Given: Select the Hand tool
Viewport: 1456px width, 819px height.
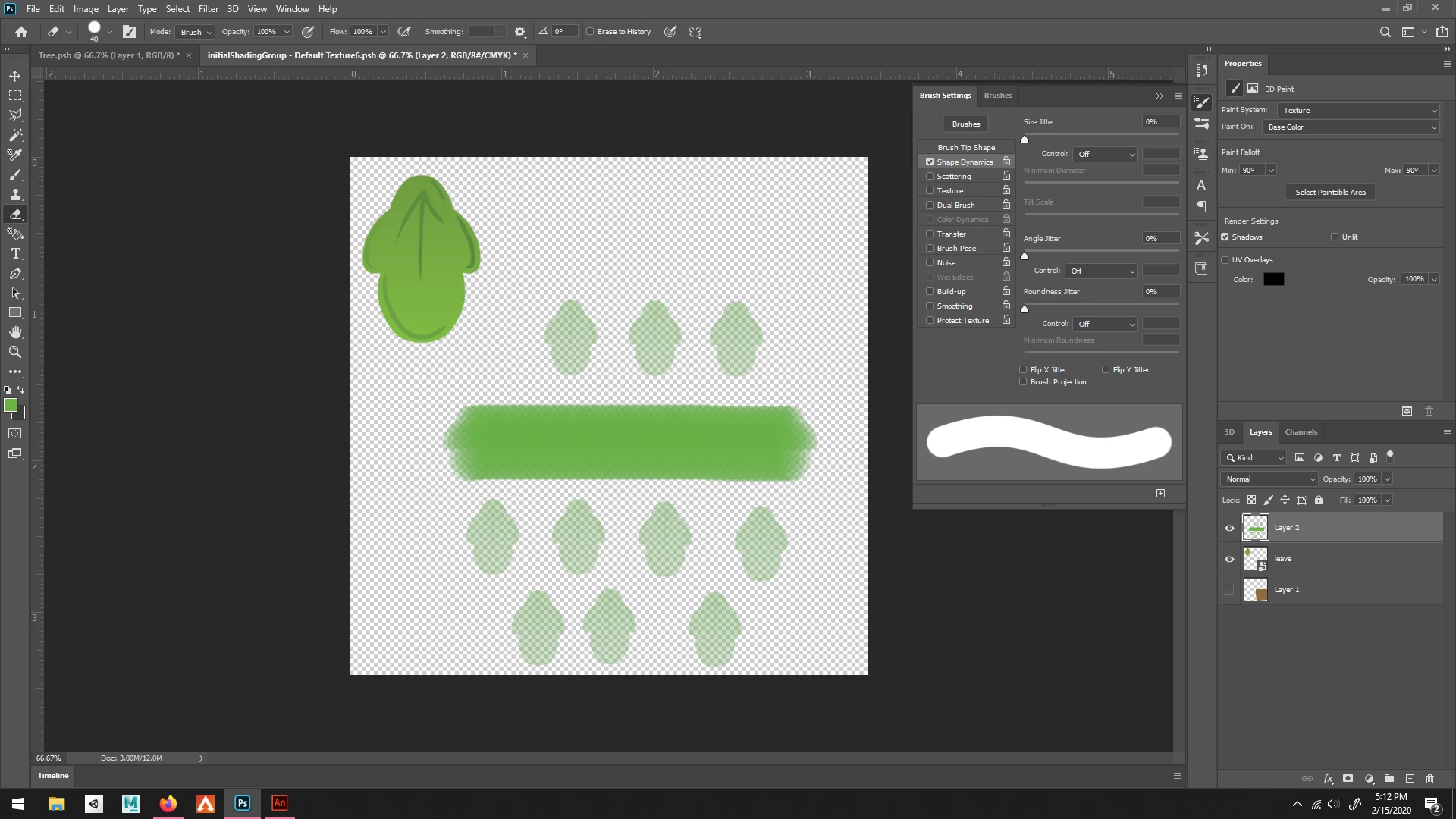Looking at the screenshot, I should [15, 333].
